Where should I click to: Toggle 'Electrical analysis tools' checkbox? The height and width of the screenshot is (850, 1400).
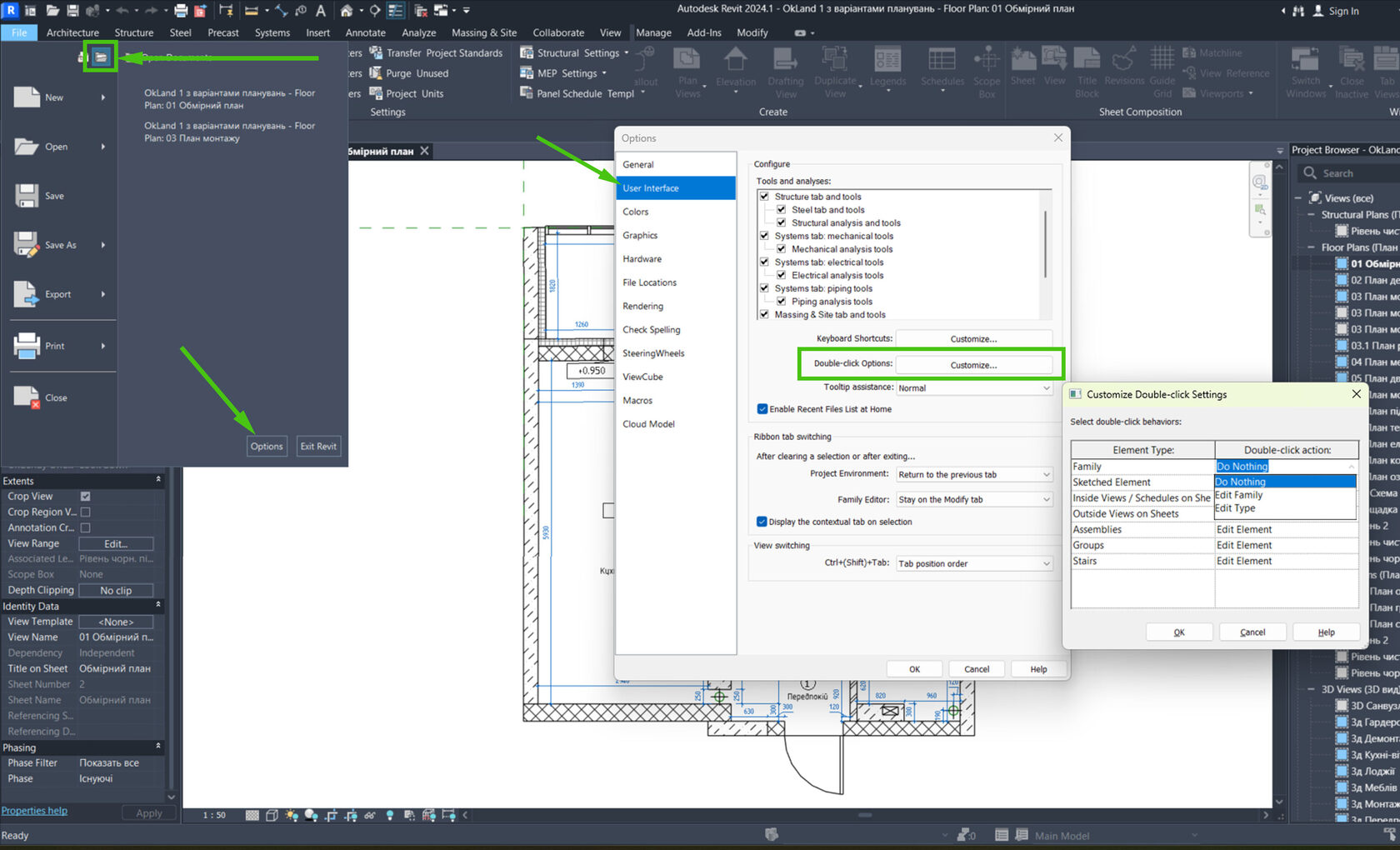[781, 275]
